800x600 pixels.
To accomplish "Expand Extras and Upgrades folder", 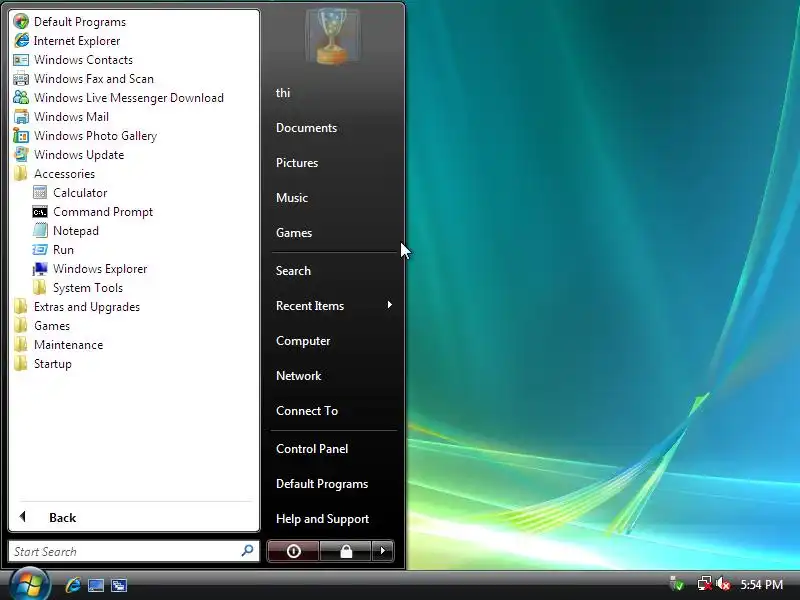I will 77,307.
